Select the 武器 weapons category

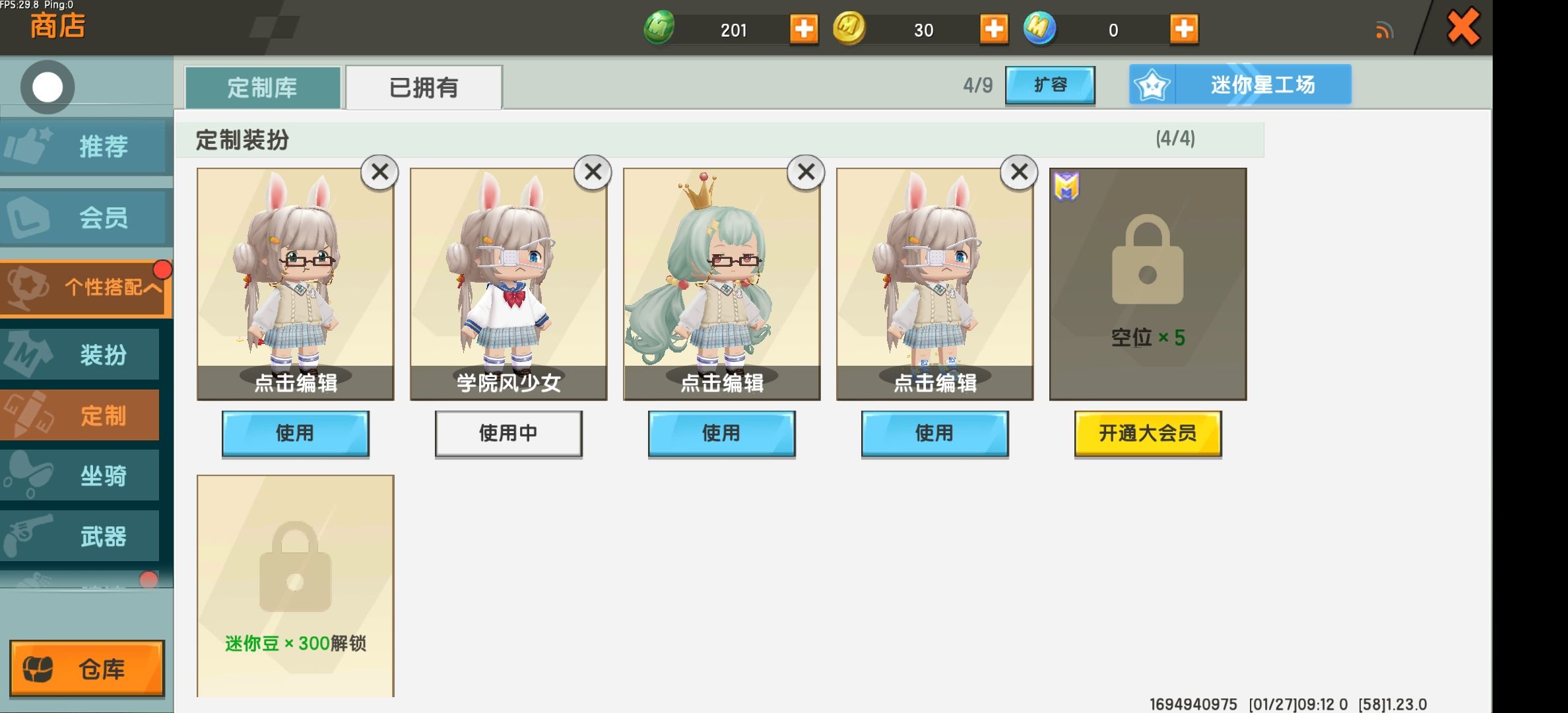81,536
